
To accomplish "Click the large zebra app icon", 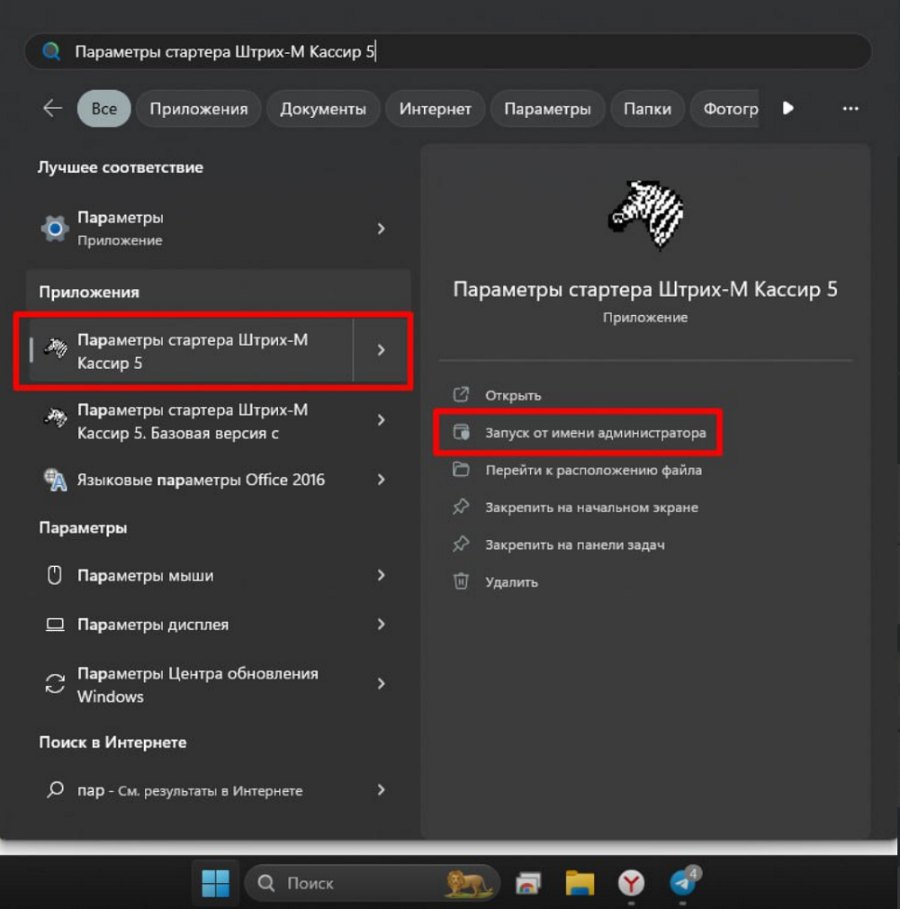I will pyautogui.click(x=645, y=214).
